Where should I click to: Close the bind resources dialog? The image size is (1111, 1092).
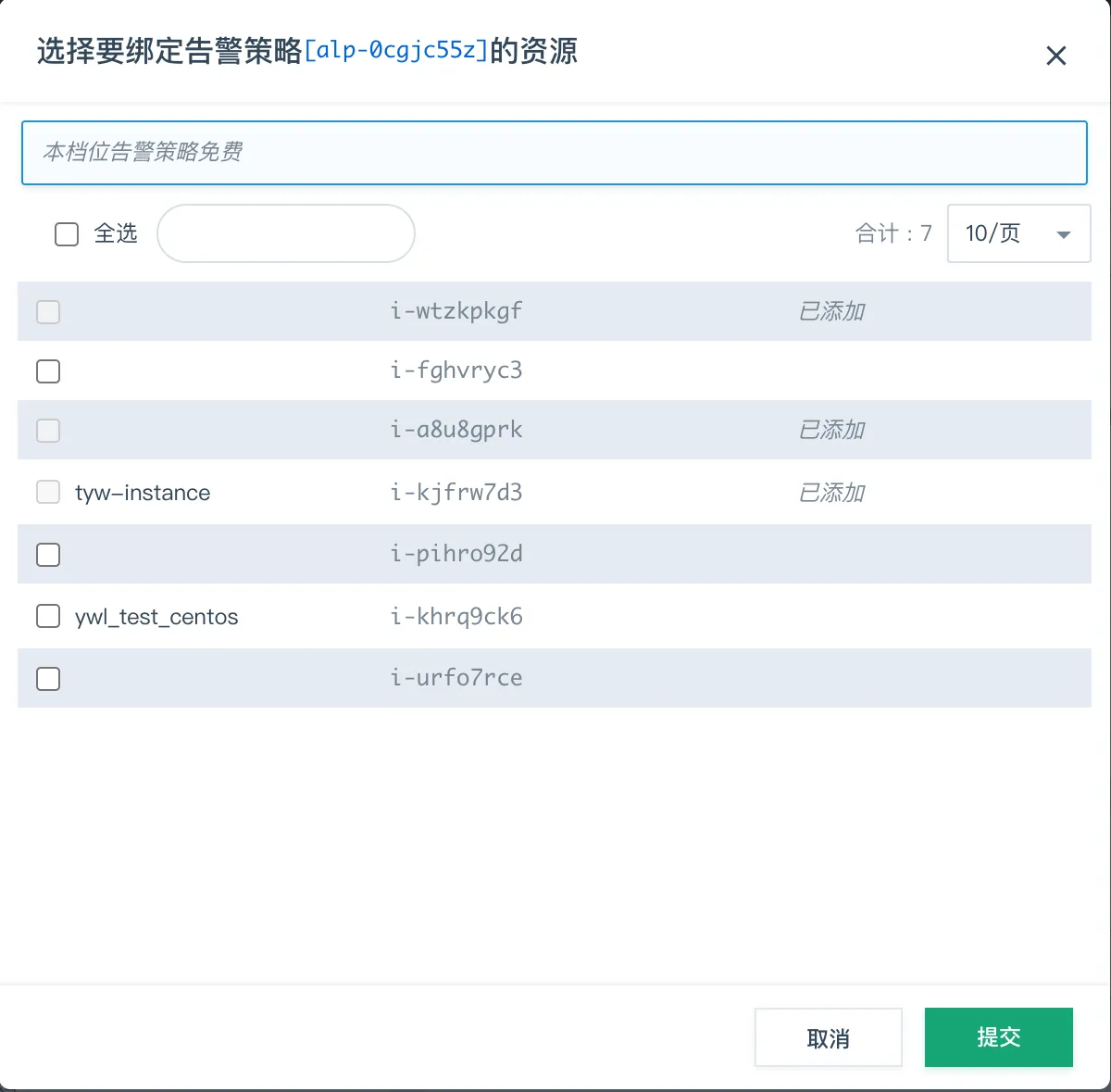1055,56
